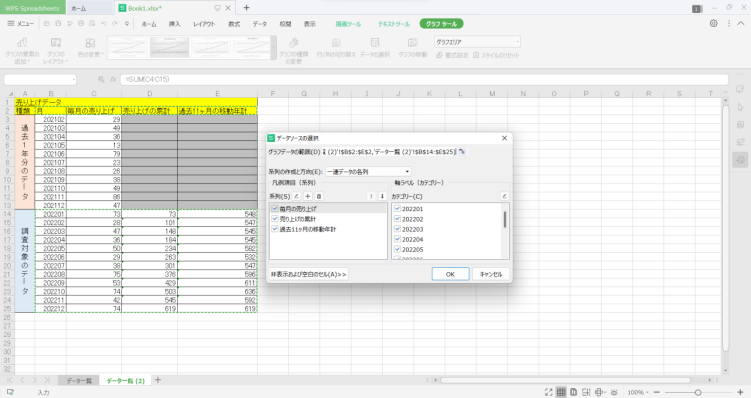Image resolution: width=751 pixels, height=398 pixels.
Task: Select the second chart style thumbnail
Action: (x=170, y=48)
